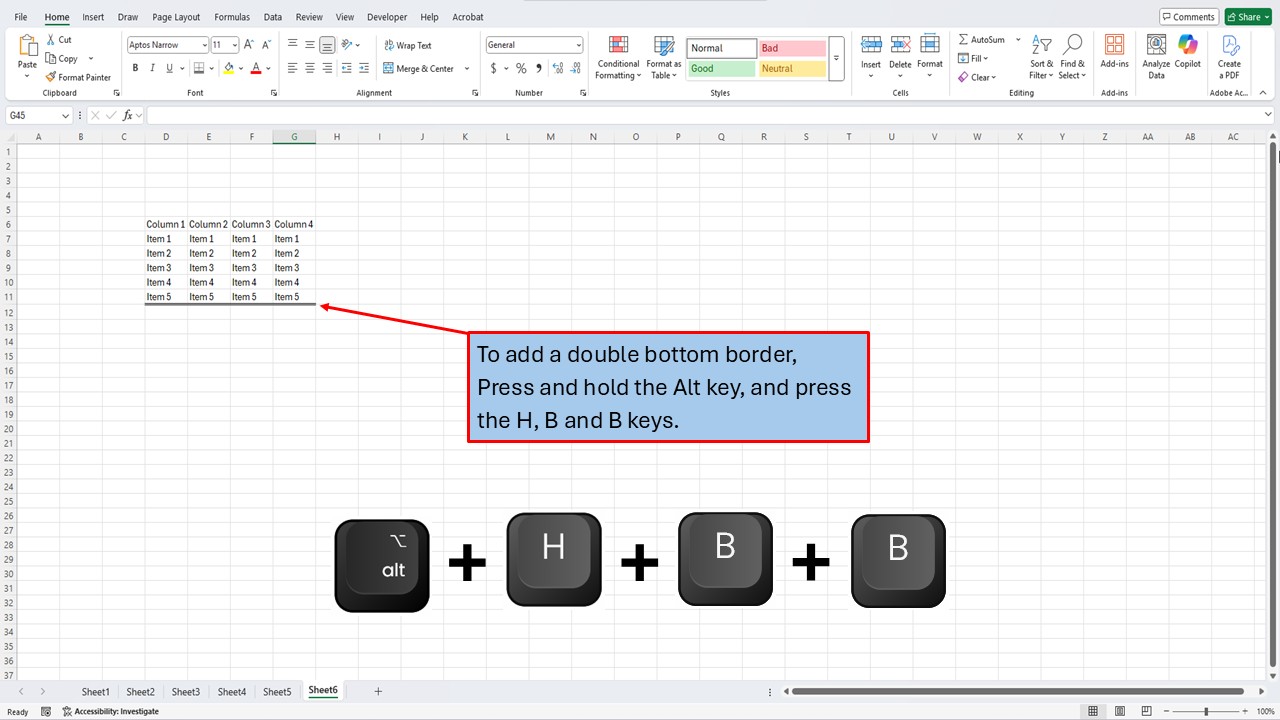
Task: Enable Wrap Text for the cell
Action: (x=407, y=44)
